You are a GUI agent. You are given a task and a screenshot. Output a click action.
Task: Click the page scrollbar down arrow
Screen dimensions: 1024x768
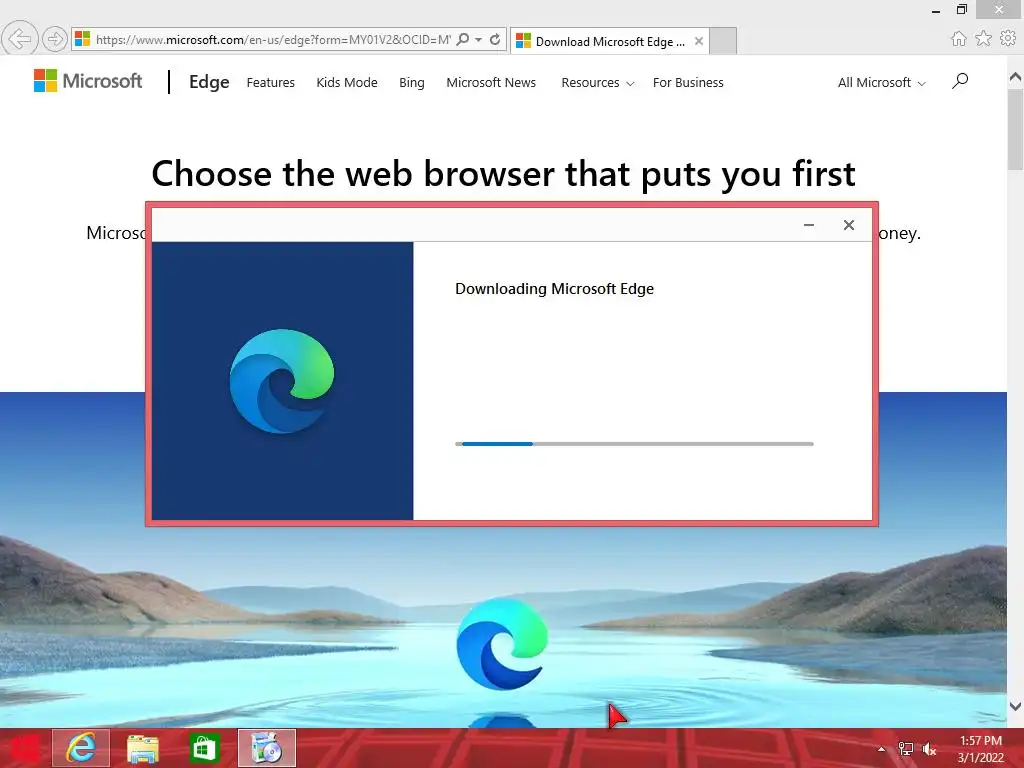click(1016, 706)
